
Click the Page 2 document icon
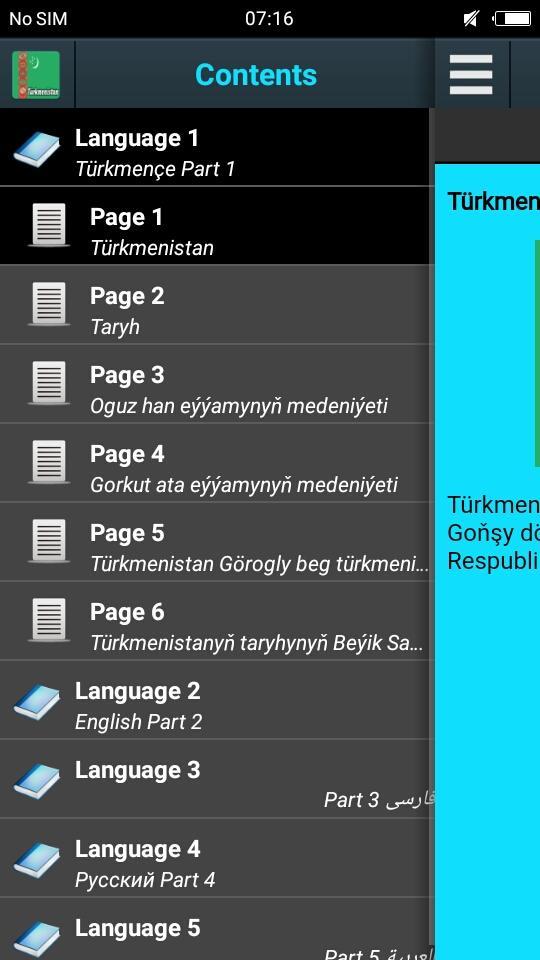pyautogui.click(x=48, y=304)
